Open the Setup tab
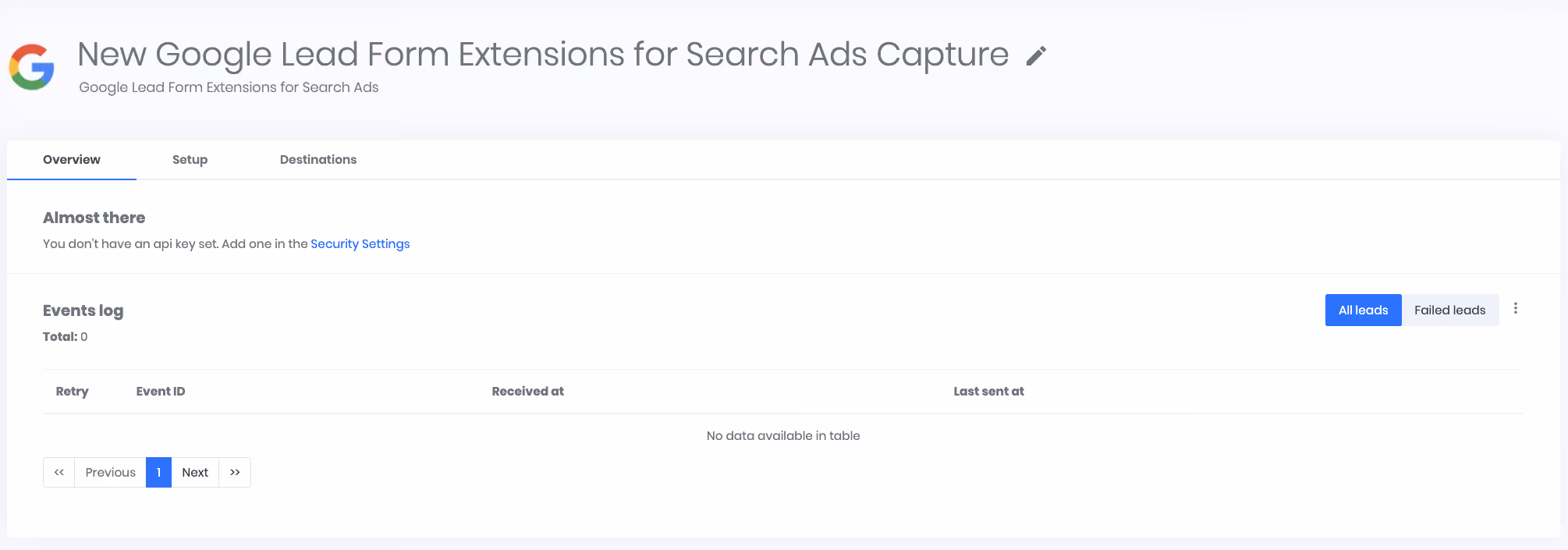Image resolution: width=1568 pixels, height=550 pixels. (190, 160)
